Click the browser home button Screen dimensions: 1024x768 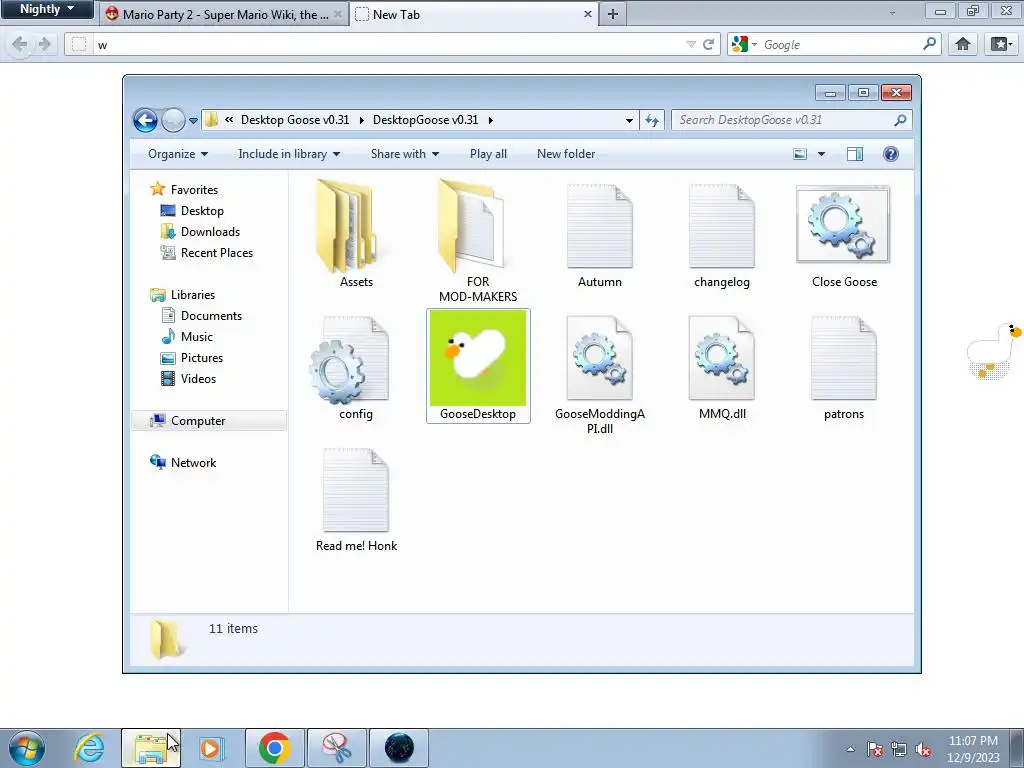coord(963,44)
